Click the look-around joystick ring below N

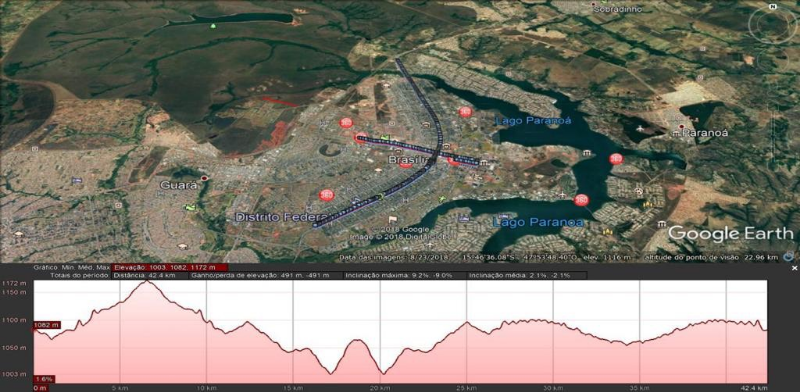(772, 26)
